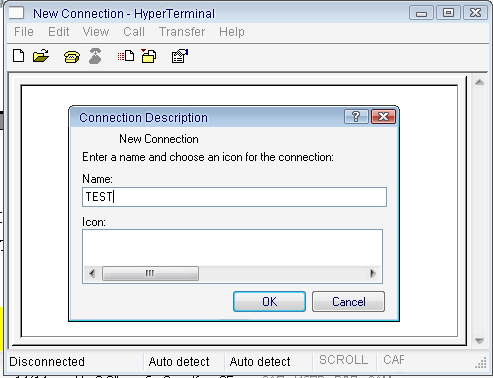Click the Icon list right scroll arrow
Image resolution: width=493 pixels, height=378 pixels.
[373, 274]
